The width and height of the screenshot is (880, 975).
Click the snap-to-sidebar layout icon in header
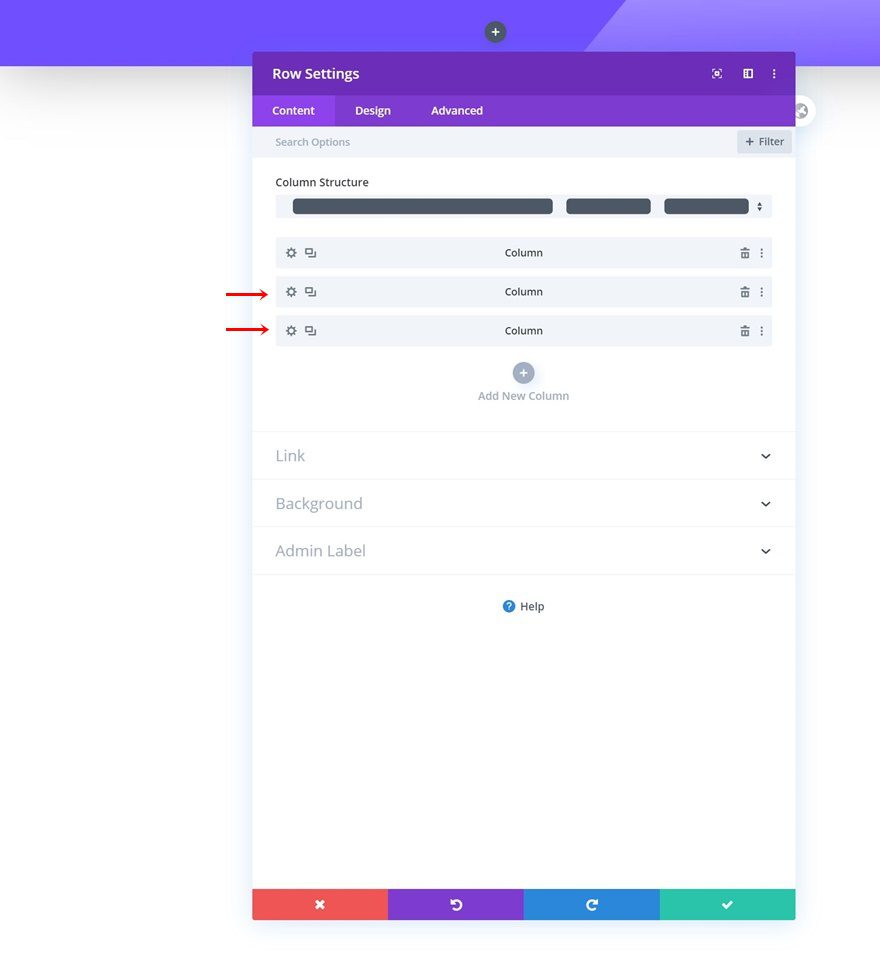[748, 73]
